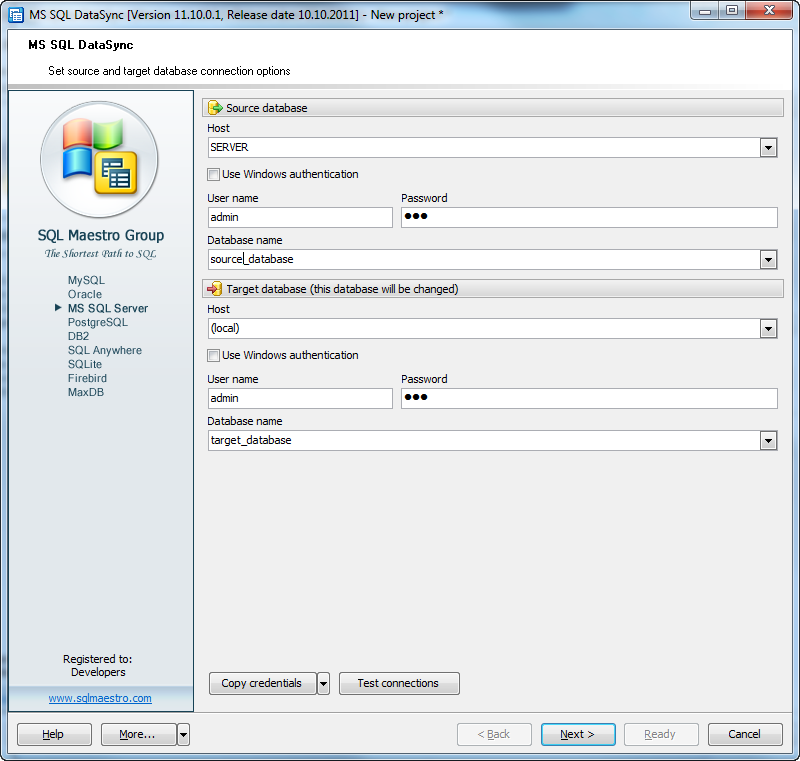Open the target Host dropdown showing (local)
The image size is (800, 761).
coord(769,328)
